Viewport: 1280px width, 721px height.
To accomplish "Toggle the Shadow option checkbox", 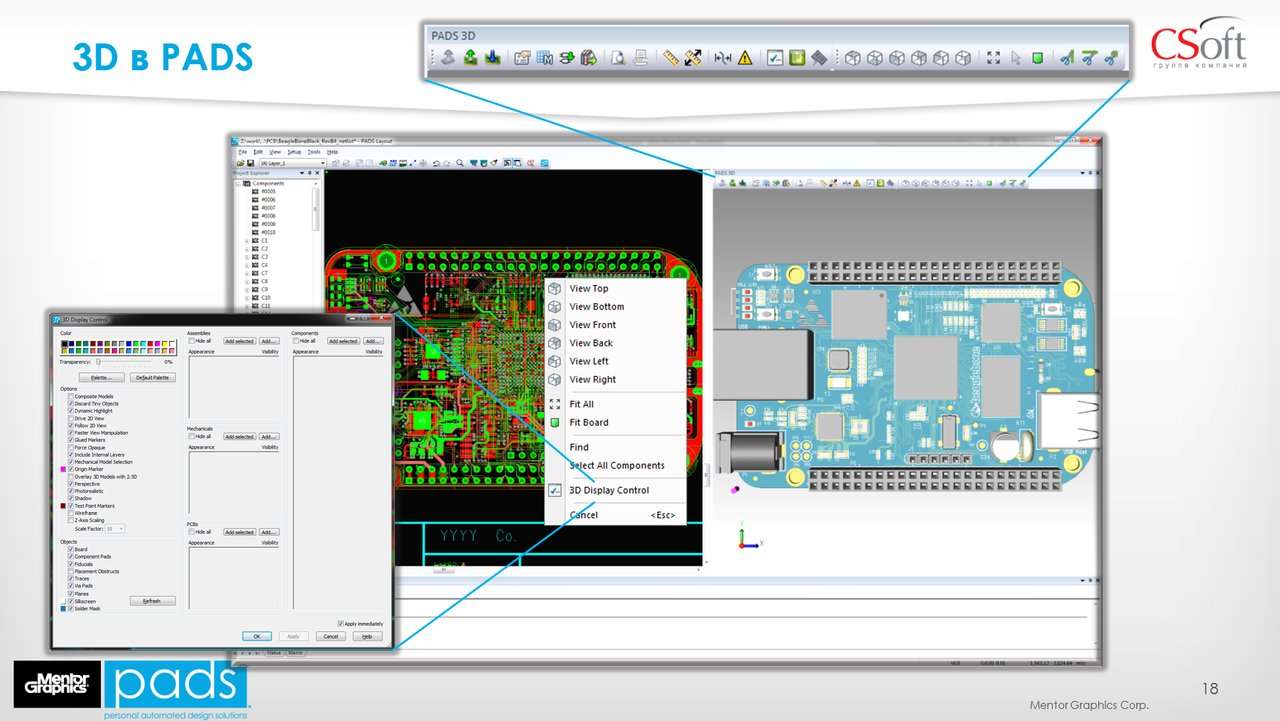I will 71,498.
